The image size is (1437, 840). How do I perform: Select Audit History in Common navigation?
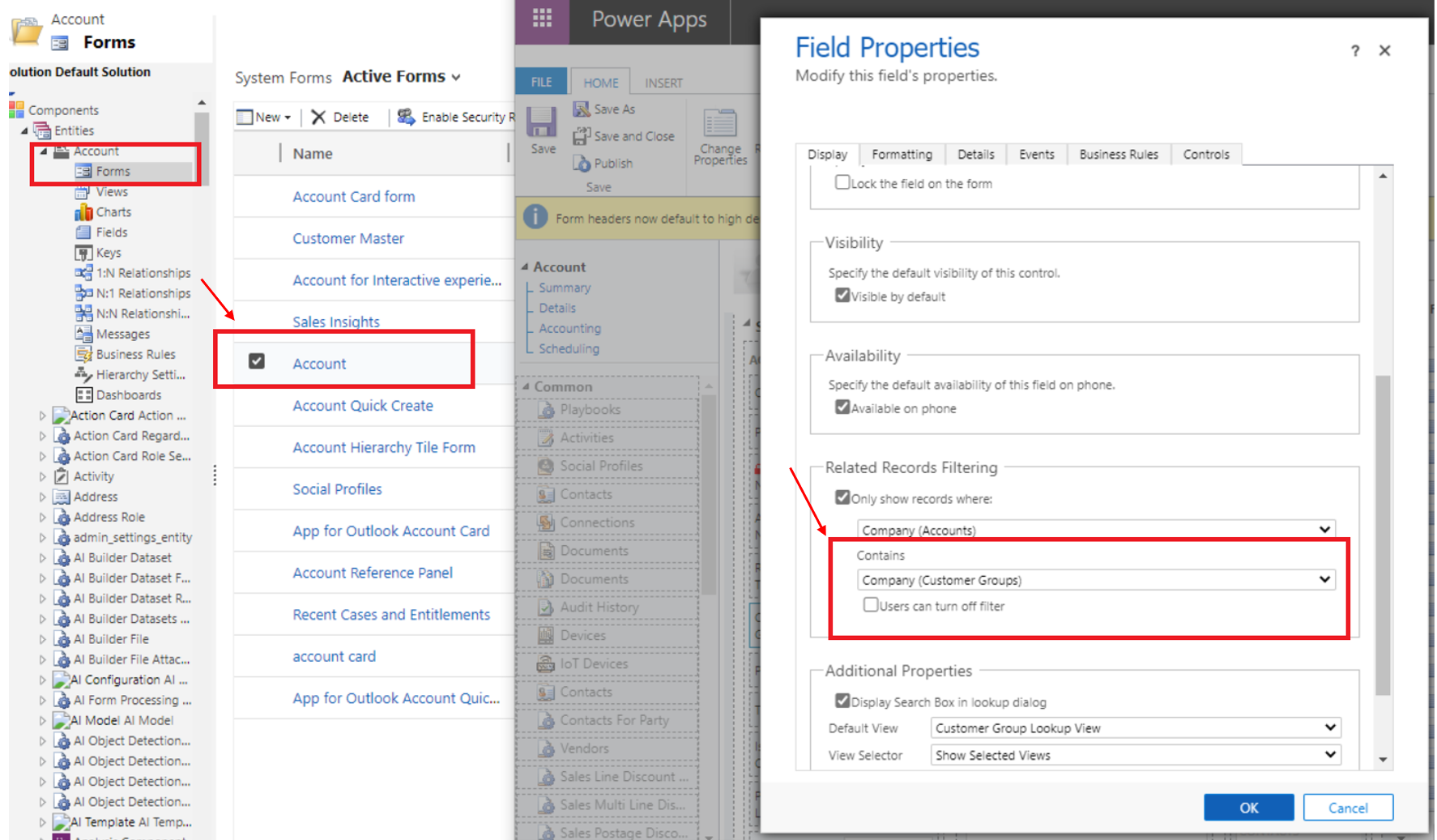tap(599, 607)
